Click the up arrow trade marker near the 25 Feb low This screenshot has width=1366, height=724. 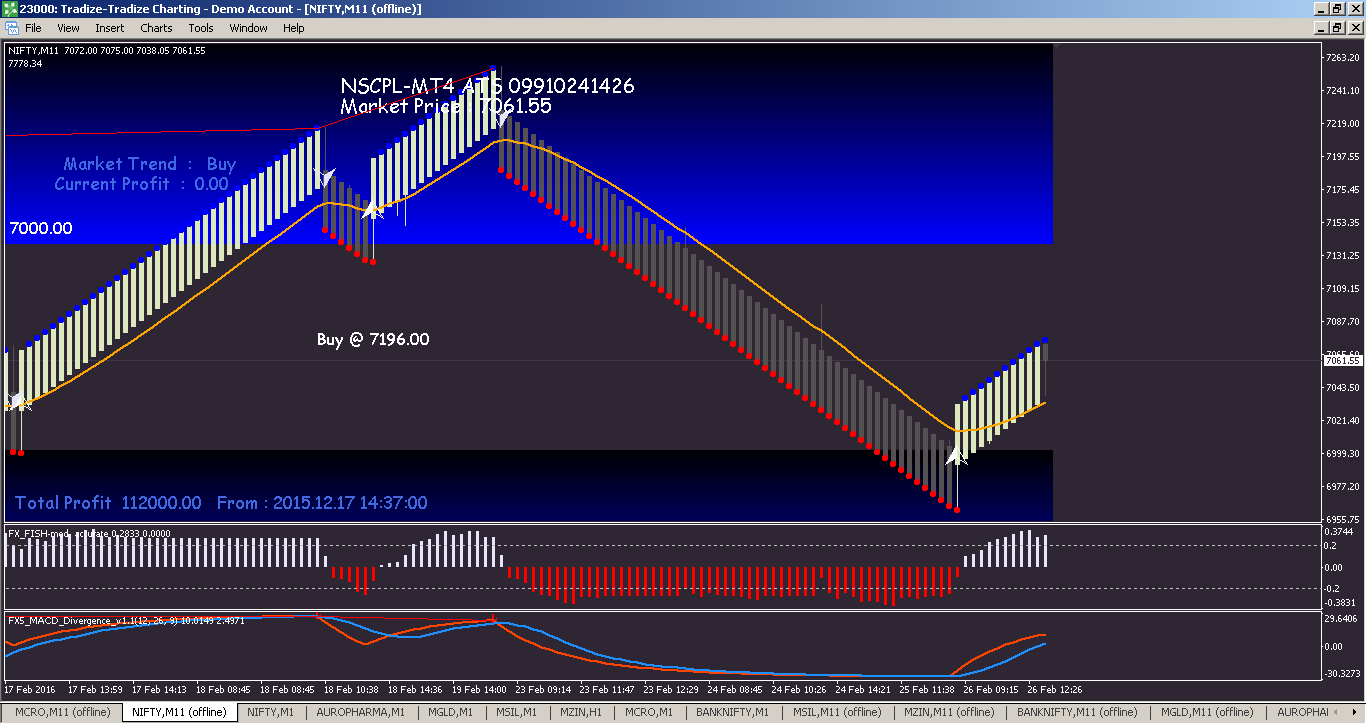(956, 457)
